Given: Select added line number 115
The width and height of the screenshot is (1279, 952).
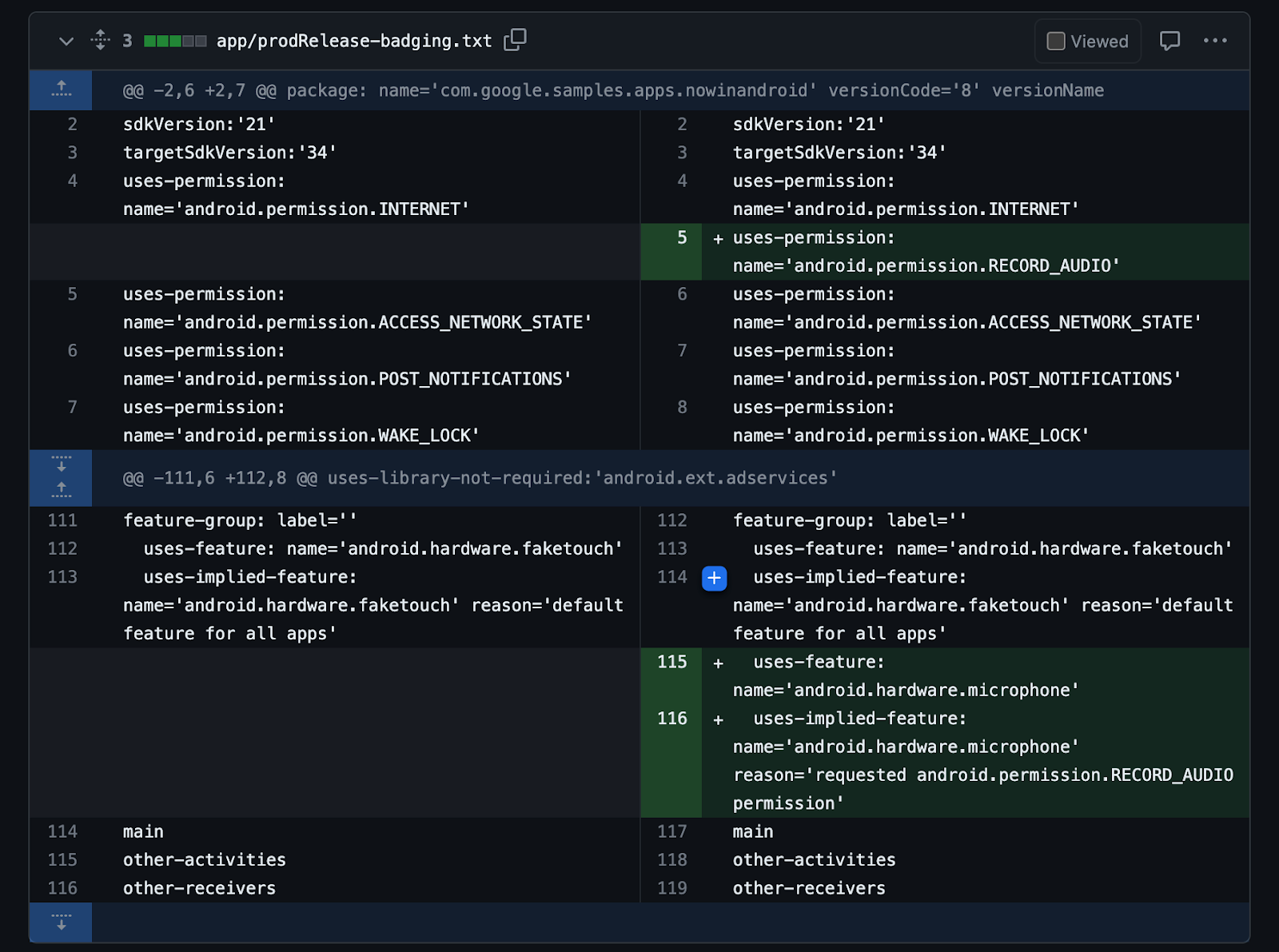Looking at the screenshot, I should point(671,662).
